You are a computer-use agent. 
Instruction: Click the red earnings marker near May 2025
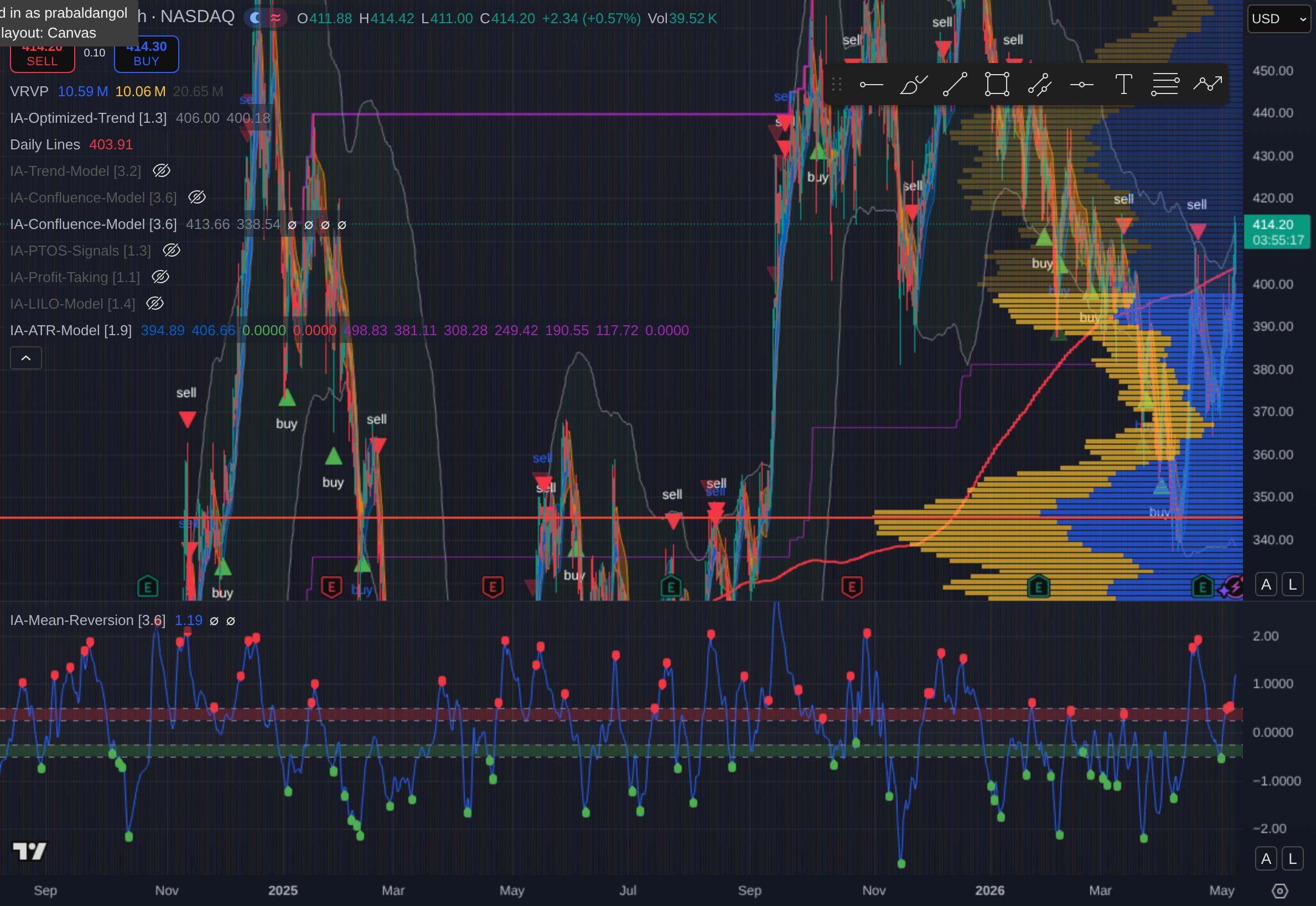[x=493, y=587]
